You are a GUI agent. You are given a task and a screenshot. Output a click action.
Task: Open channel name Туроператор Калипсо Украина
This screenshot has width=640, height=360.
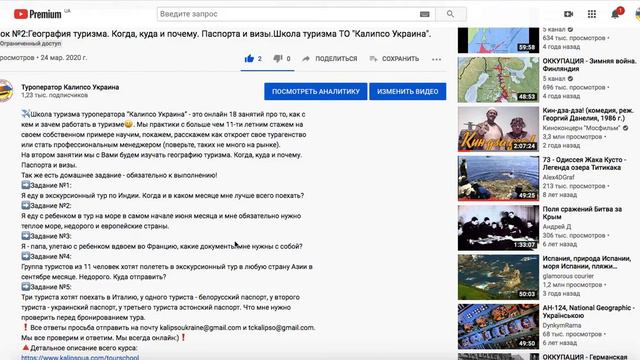pos(70,87)
